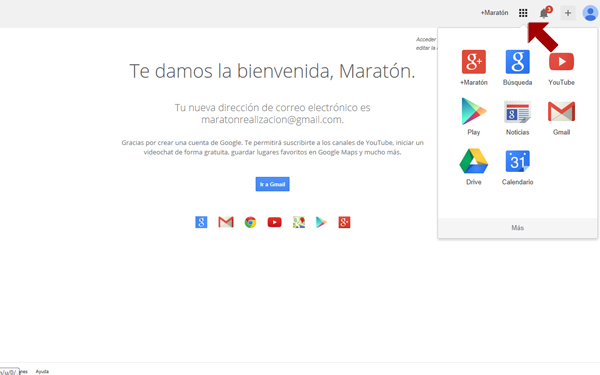Open Gmail app in launcher panel

pos(561,117)
